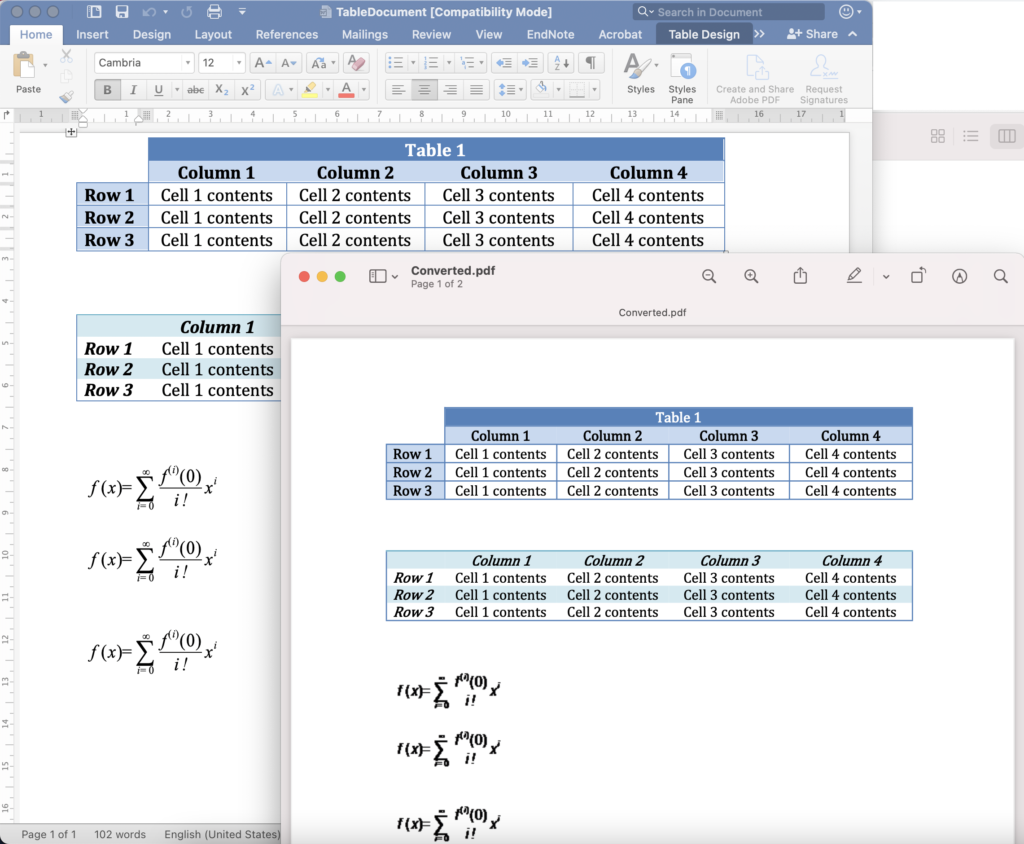Click the Preview zoom in magnifier
1024x844 pixels.
tap(751, 277)
